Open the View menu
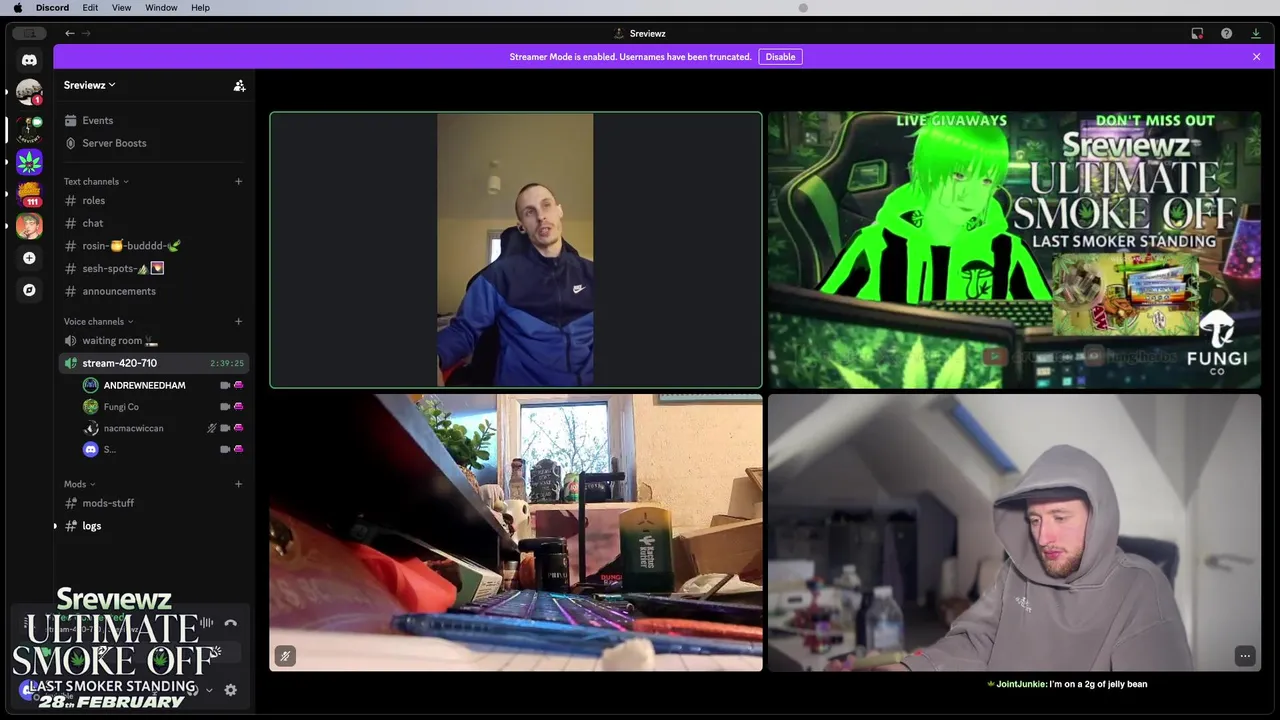The height and width of the screenshot is (720, 1280). pyautogui.click(x=121, y=8)
